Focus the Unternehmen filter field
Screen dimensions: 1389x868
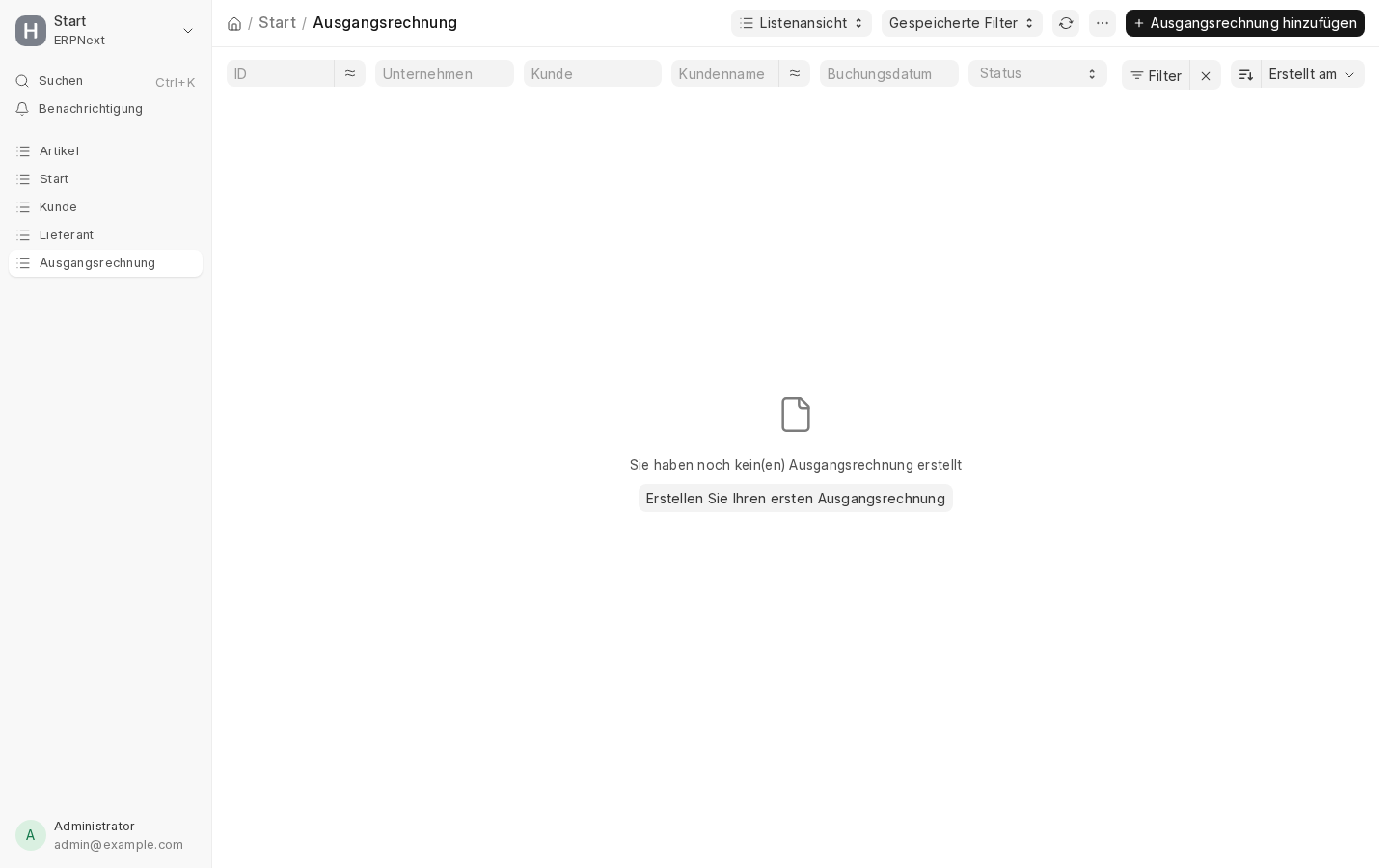[445, 73]
